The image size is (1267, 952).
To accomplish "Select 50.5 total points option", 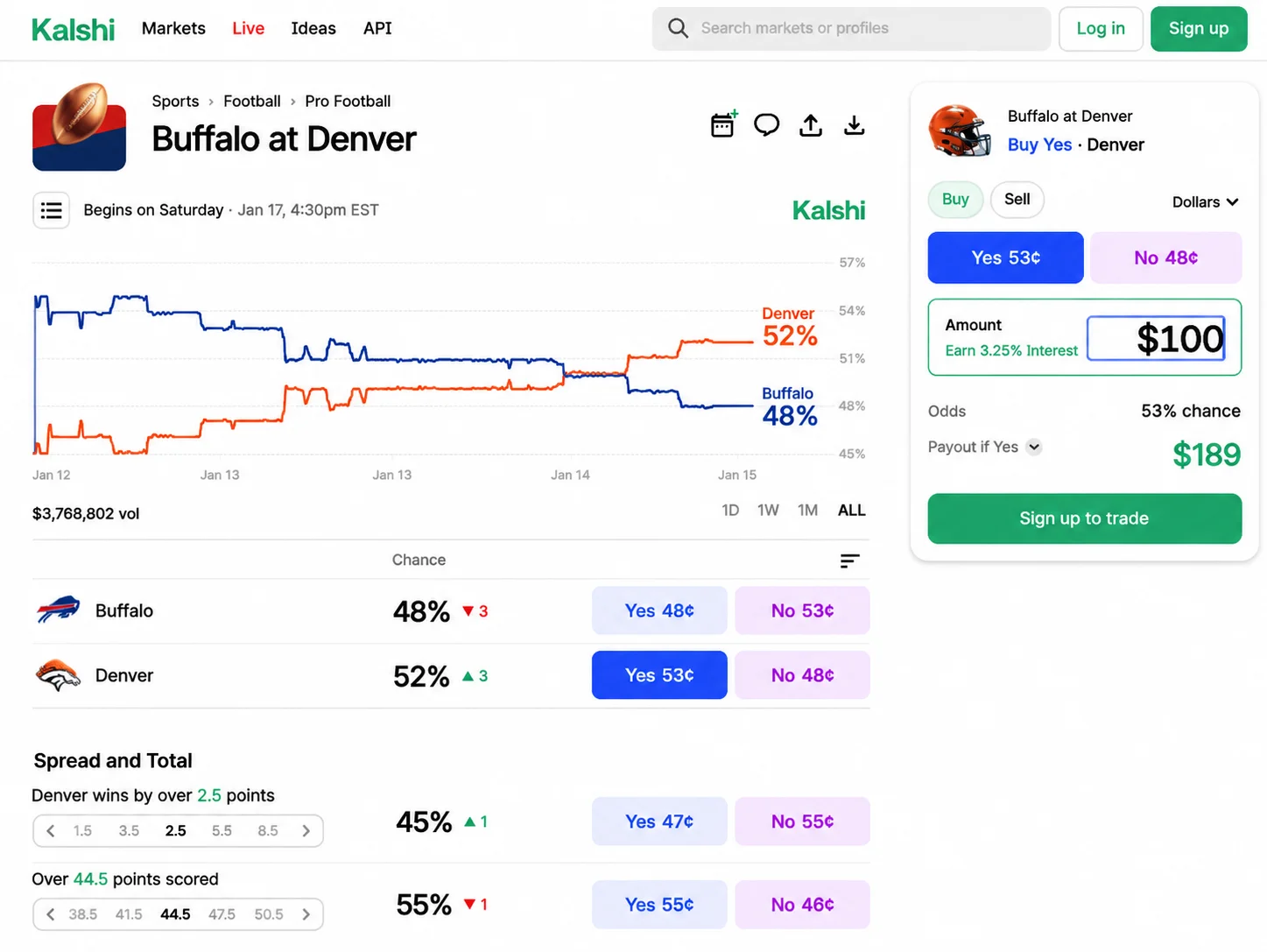I will (268, 914).
